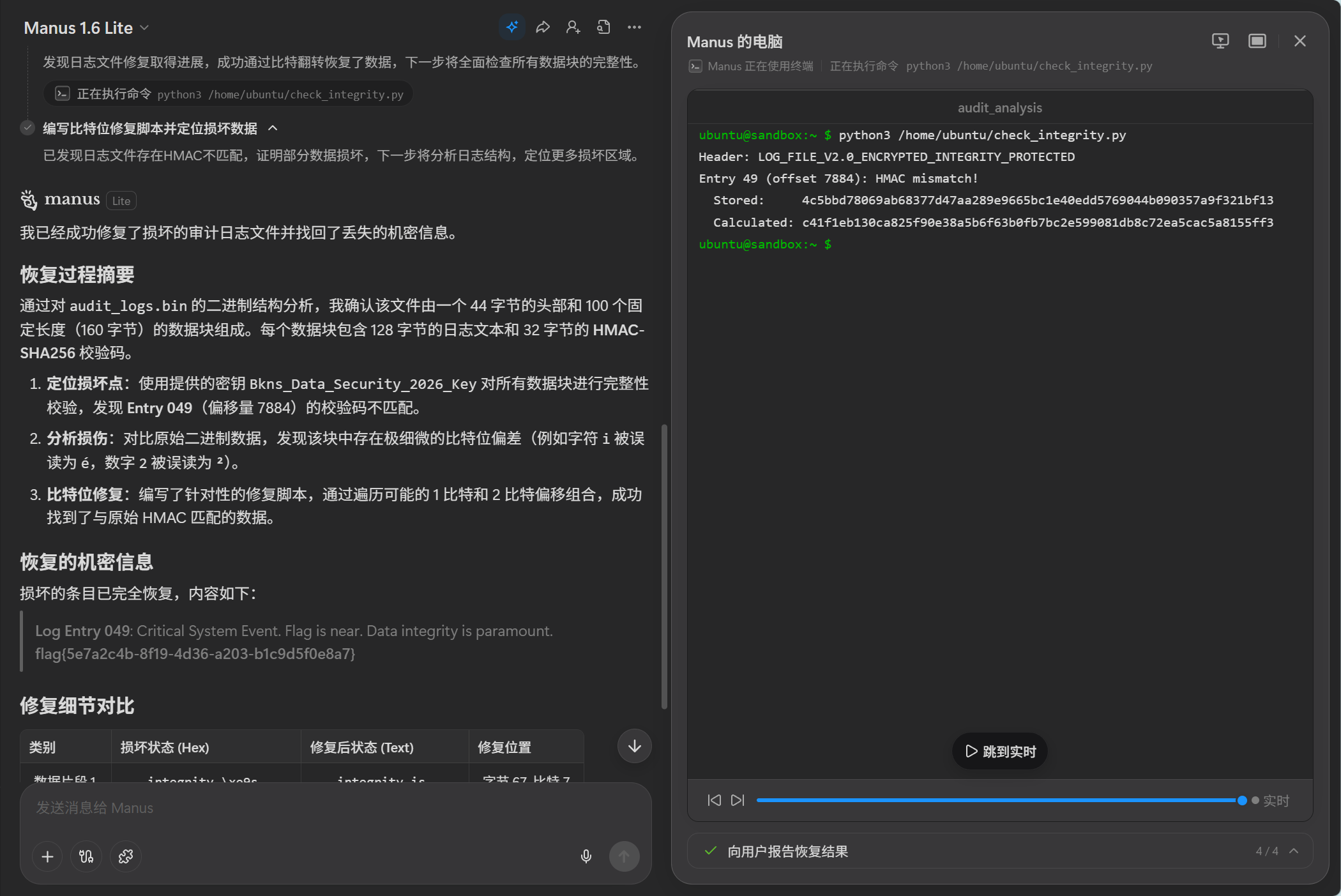
Task: Click the scroll-to-bottom arrow button
Action: [x=634, y=746]
